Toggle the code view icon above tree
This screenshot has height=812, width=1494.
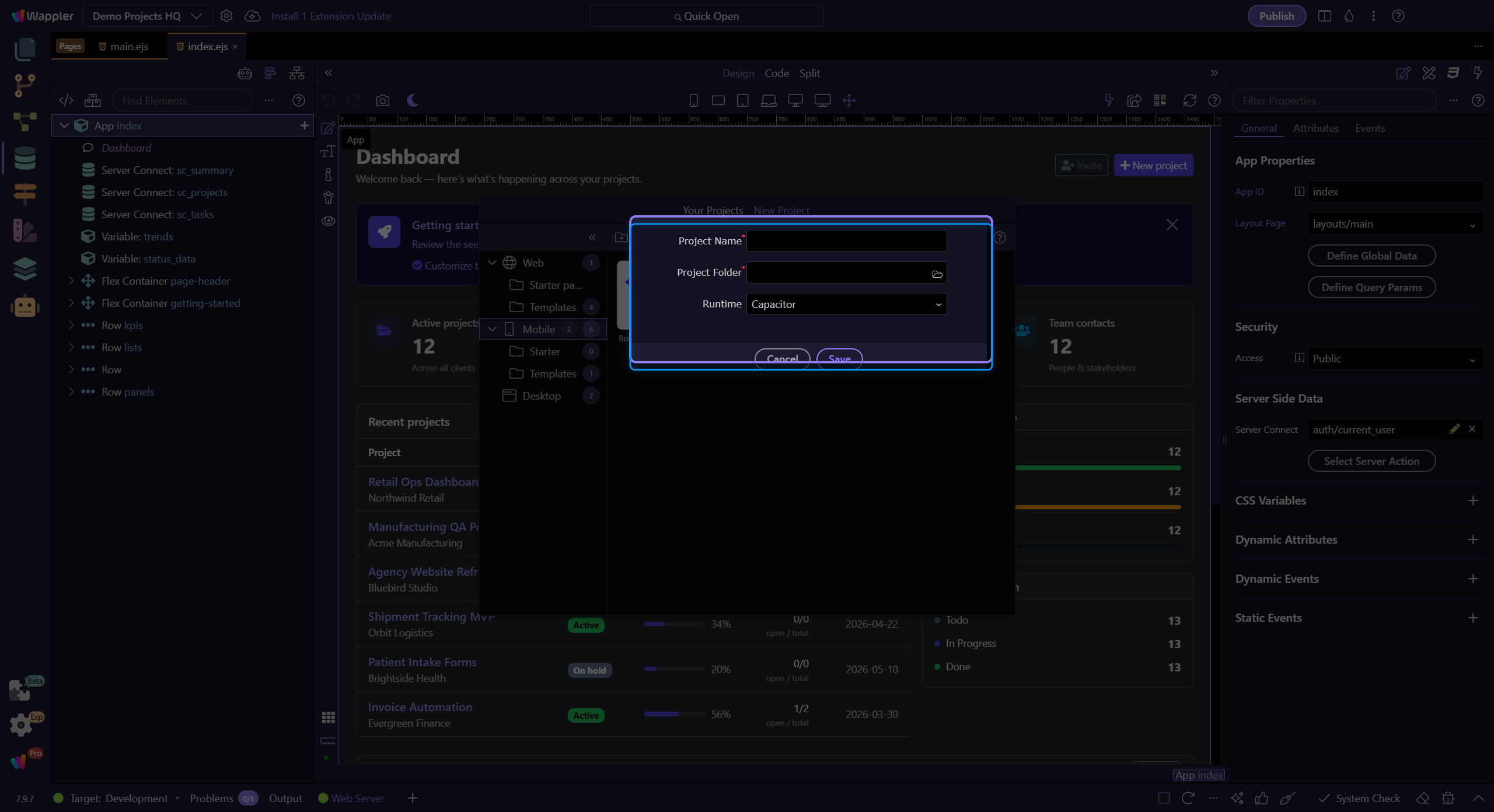click(66, 100)
